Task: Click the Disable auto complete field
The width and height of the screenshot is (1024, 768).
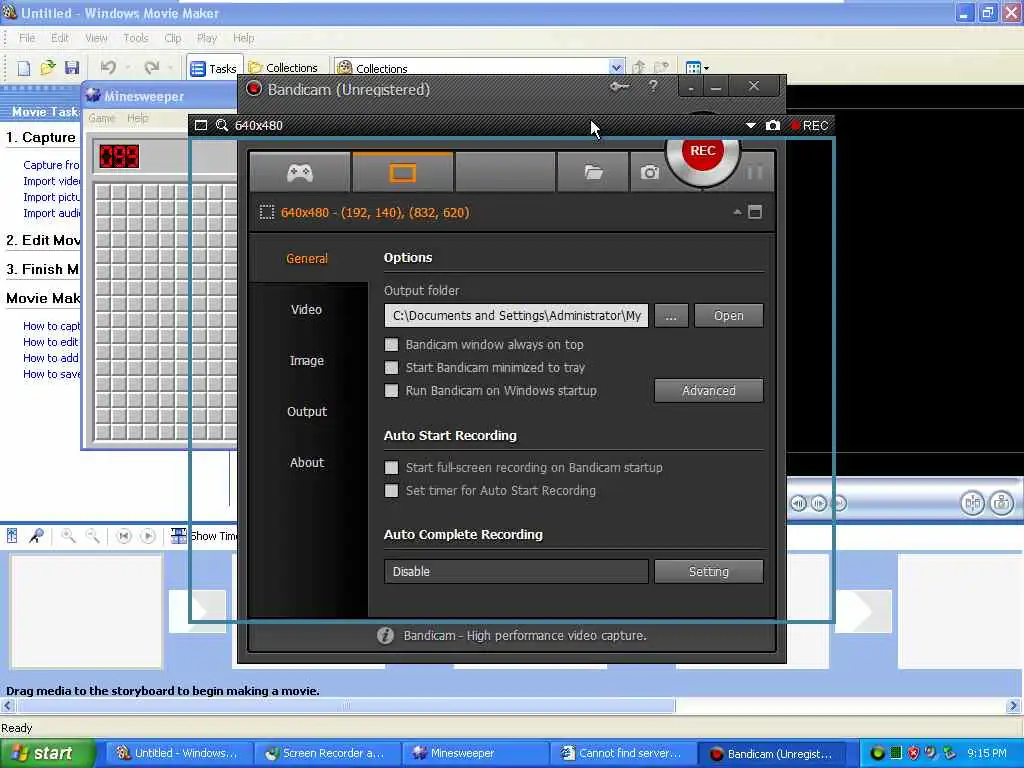Action: (x=516, y=571)
